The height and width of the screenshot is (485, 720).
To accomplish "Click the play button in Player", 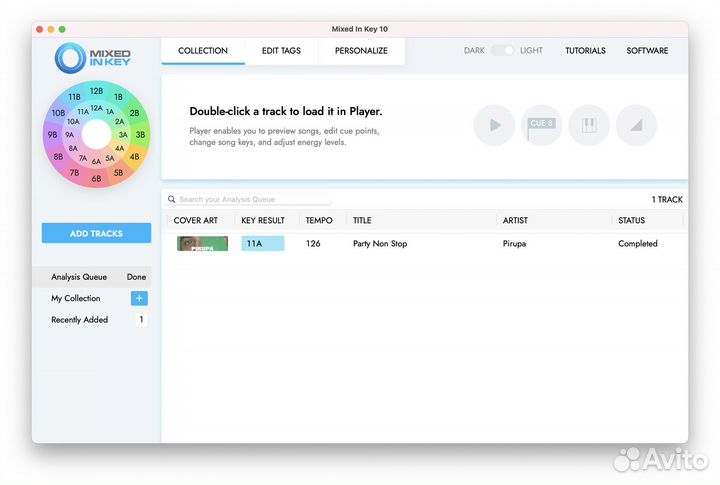I will coord(494,126).
